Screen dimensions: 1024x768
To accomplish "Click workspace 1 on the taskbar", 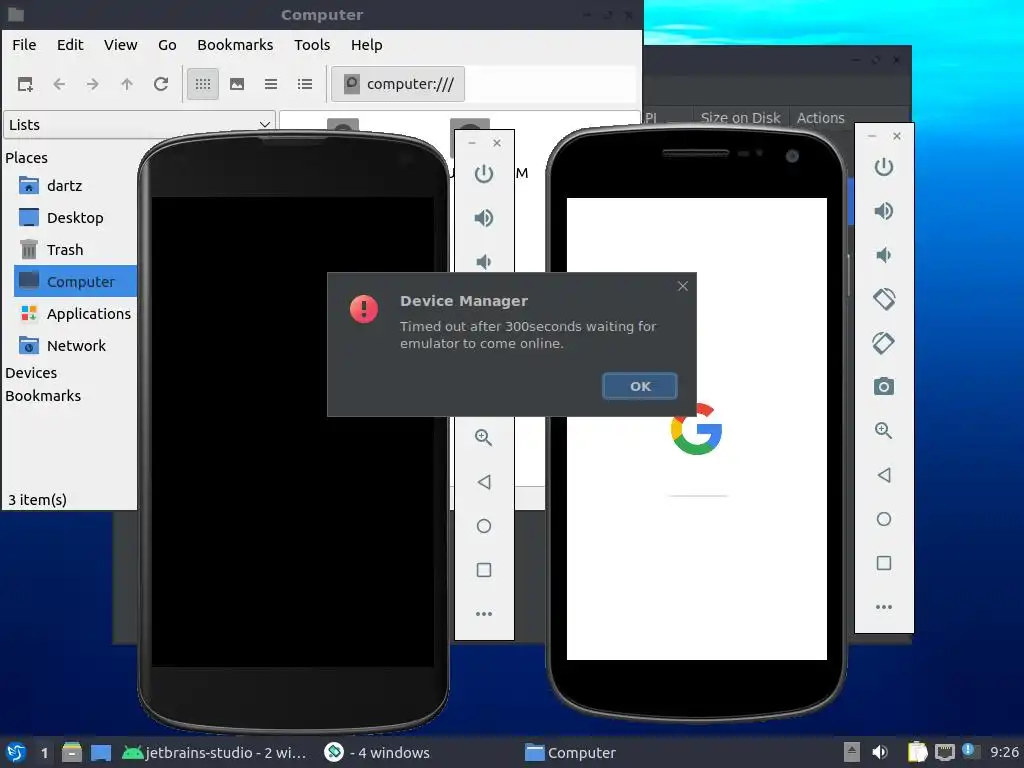I will click(44, 753).
